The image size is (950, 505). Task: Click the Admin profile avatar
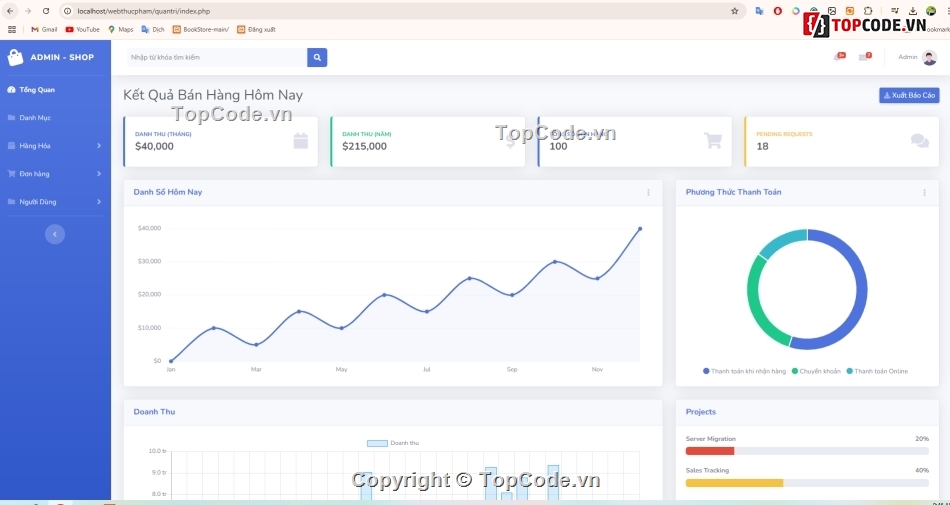(929, 58)
